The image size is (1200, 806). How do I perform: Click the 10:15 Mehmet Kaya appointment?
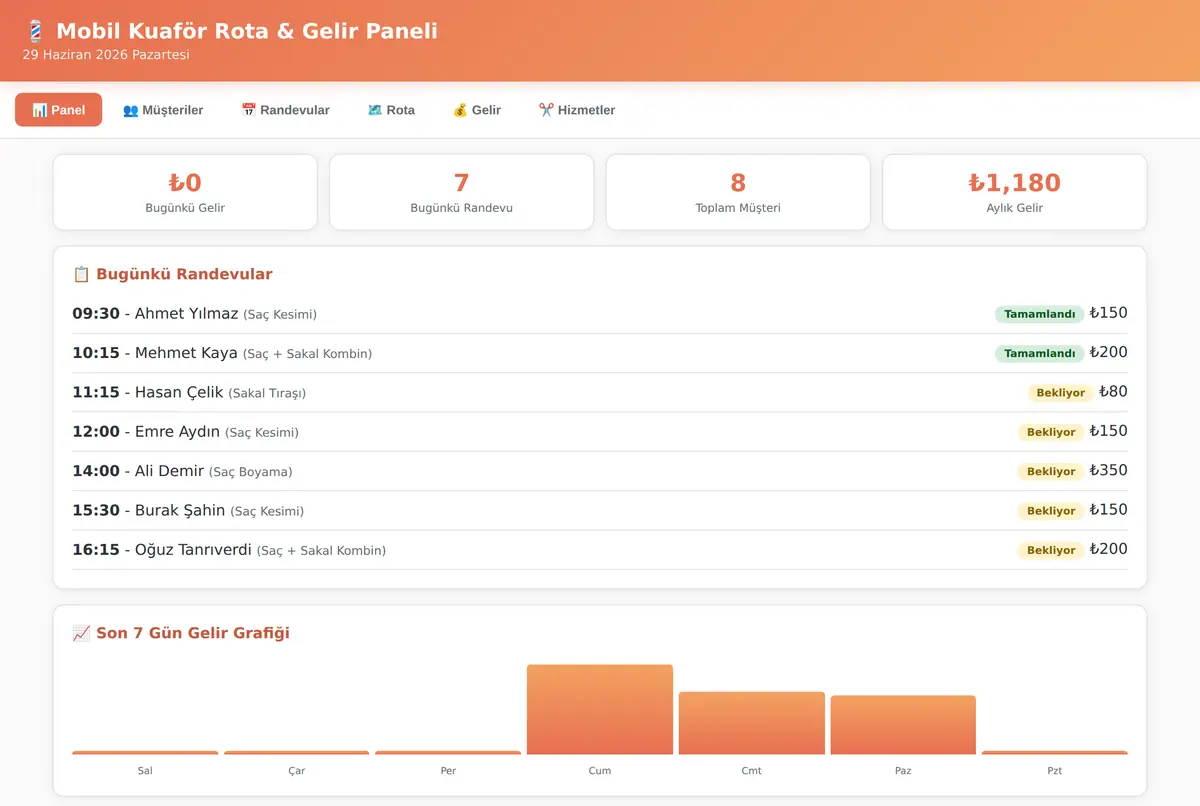point(600,353)
